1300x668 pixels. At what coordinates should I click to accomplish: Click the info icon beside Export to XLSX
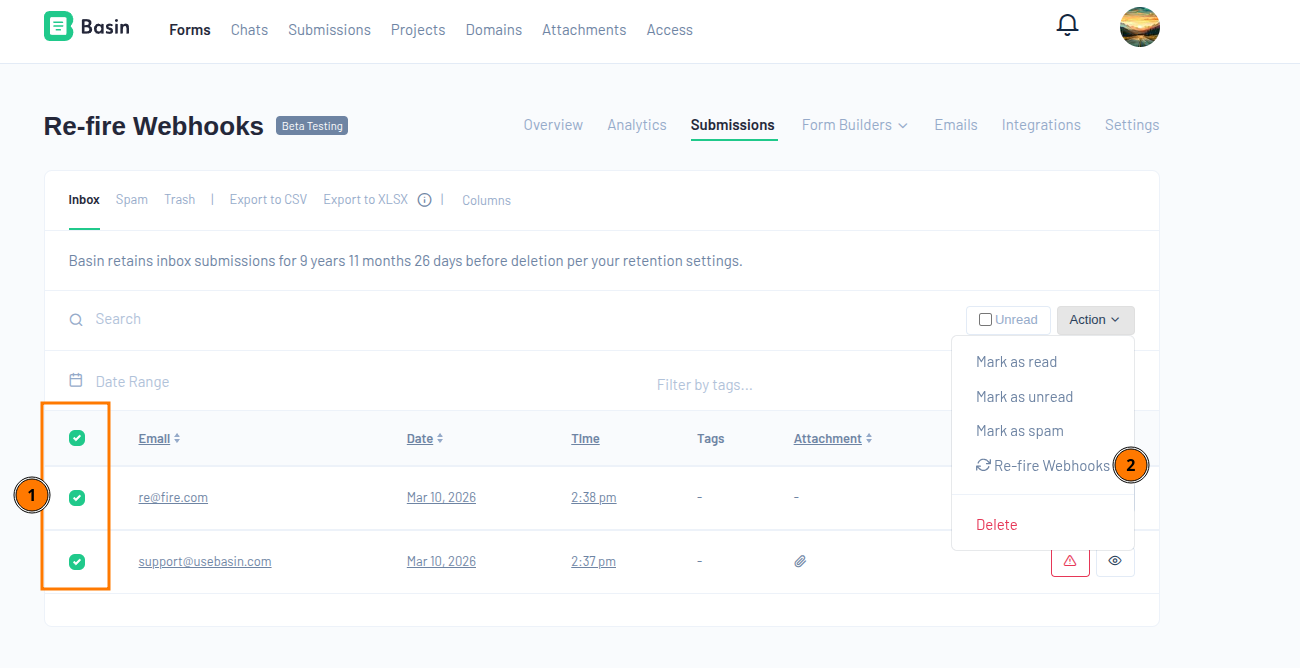(424, 200)
